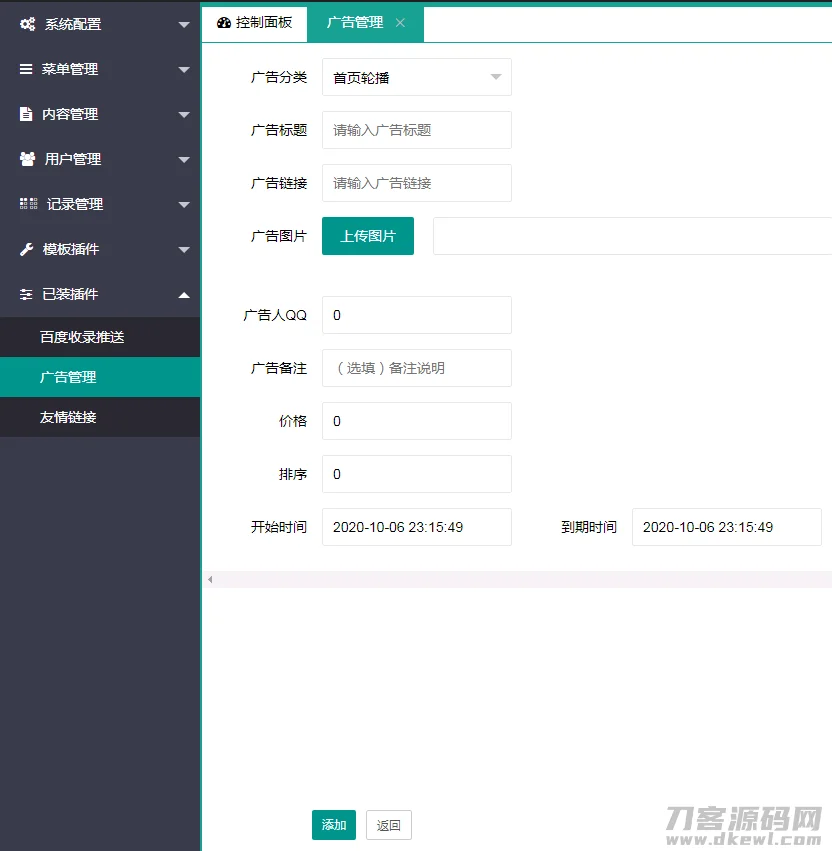Click the 添加 submit button
Viewport: 832px width, 851px height.
point(333,825)
